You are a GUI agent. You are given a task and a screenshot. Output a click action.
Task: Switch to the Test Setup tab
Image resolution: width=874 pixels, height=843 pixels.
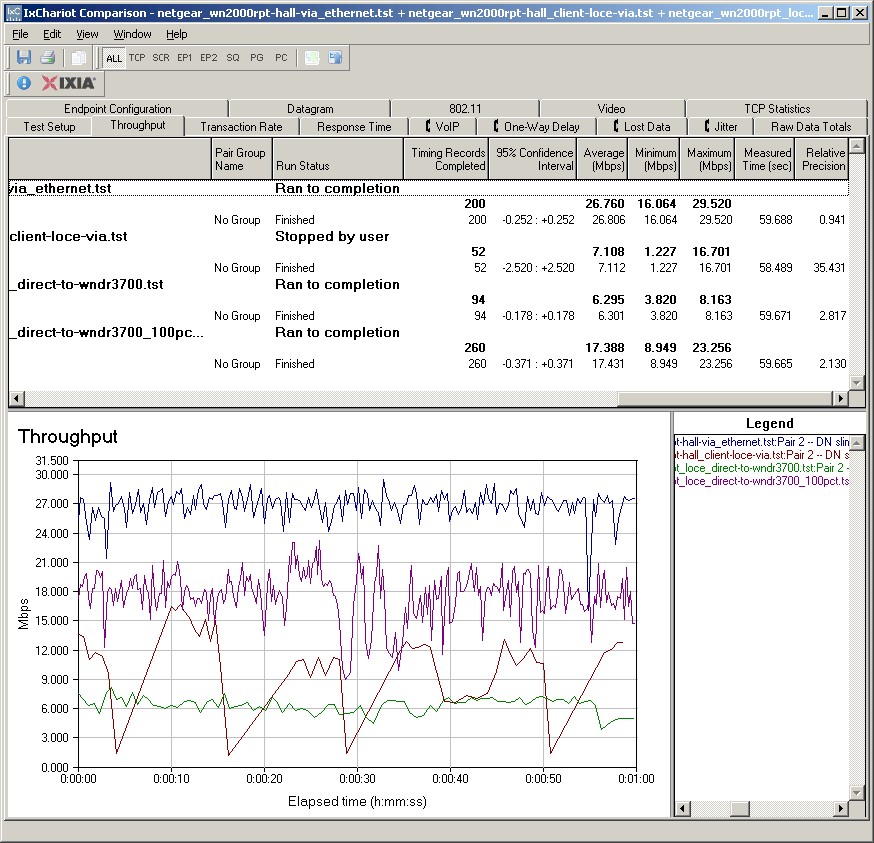pos(49,127)
